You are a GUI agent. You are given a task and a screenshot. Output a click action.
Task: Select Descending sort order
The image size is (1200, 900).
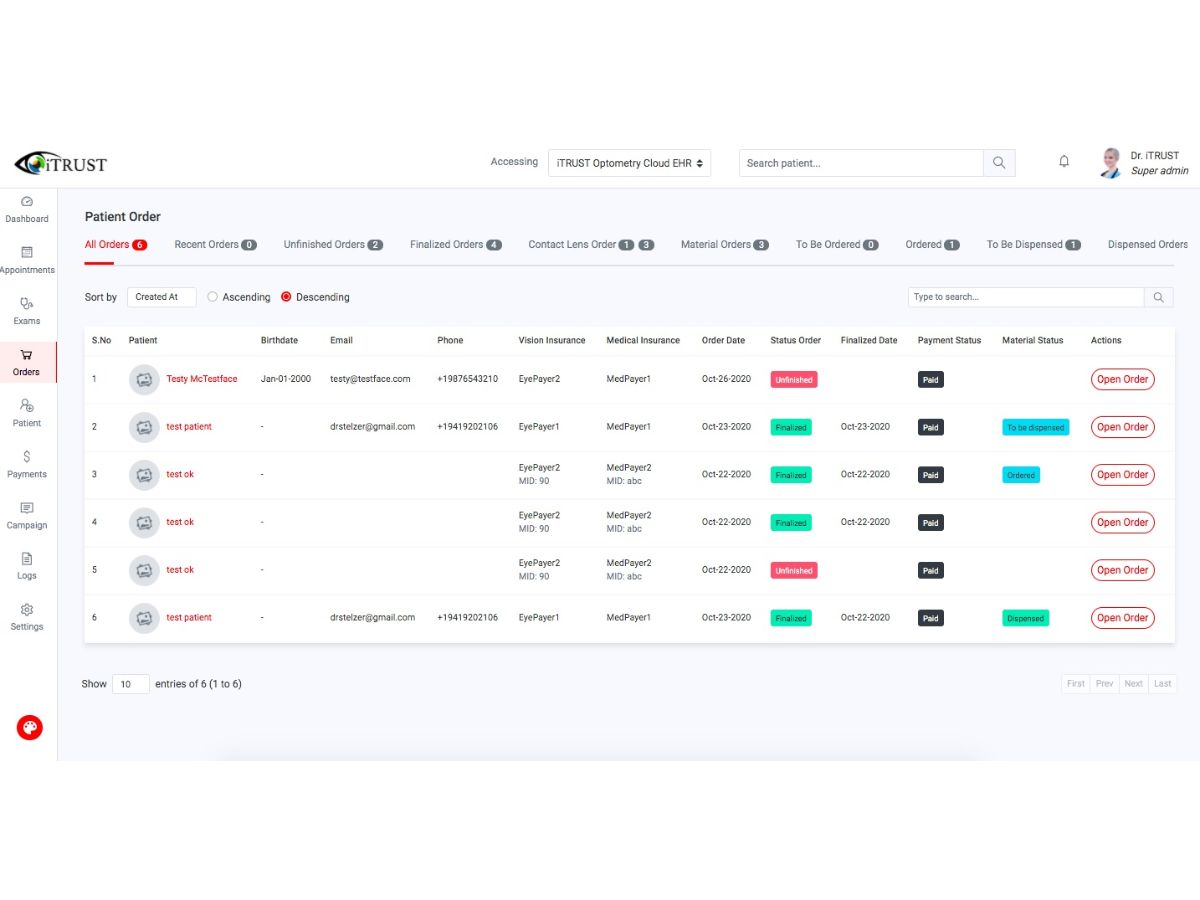pyautogui.click(x=286, y=297)
